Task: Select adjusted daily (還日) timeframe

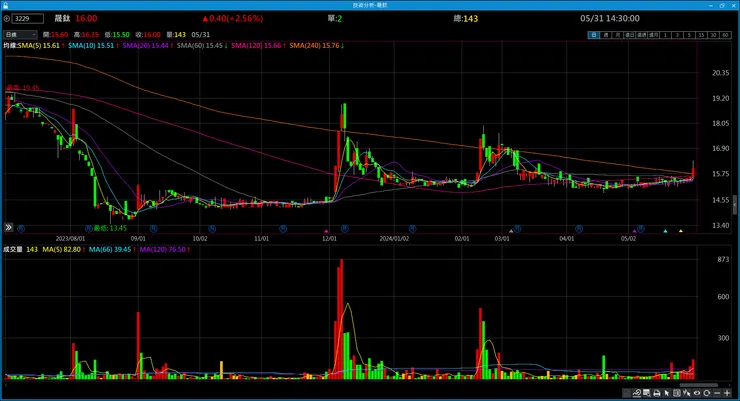Action: 629,35
